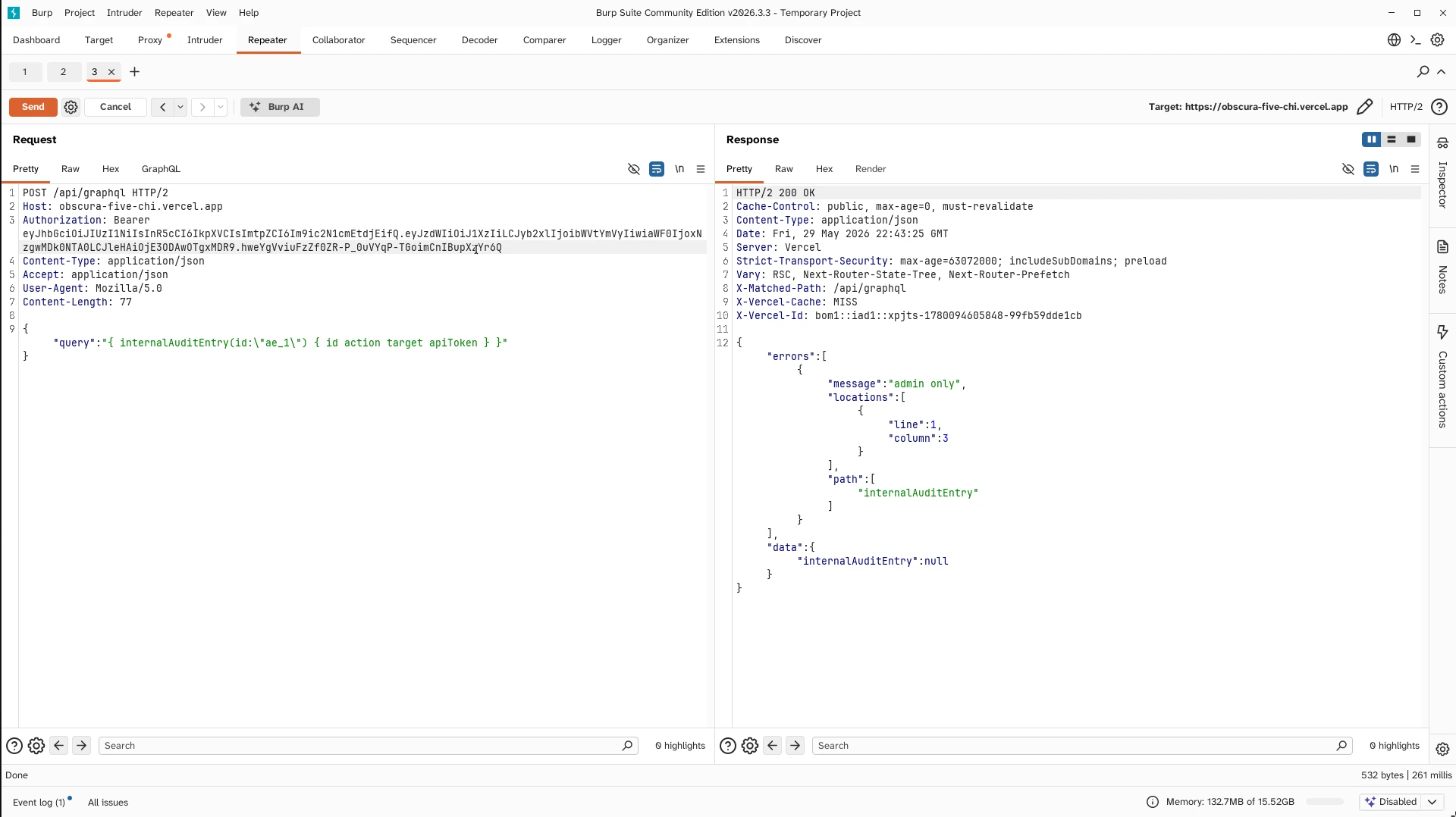Image resolution: width=1456 pixels, height=817 pixels.
Task: Launch Burp AI button
Action: [280, 107]
